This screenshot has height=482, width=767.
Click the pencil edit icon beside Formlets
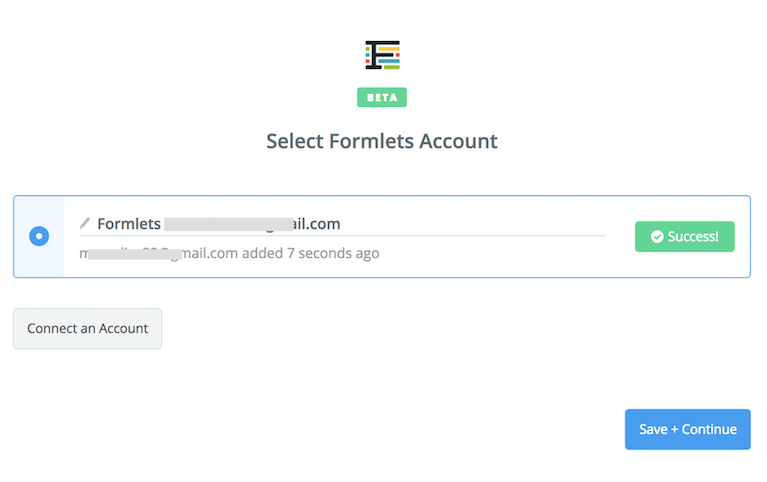click(x=85, y=223)
